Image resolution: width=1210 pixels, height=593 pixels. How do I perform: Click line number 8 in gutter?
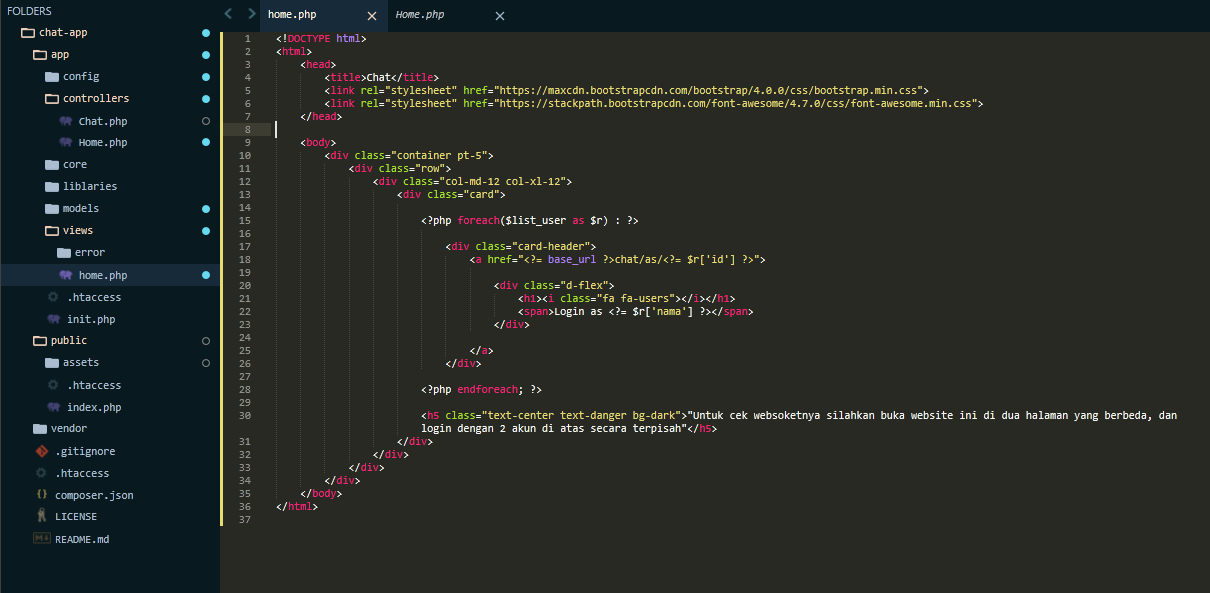[x=247, y=129]
